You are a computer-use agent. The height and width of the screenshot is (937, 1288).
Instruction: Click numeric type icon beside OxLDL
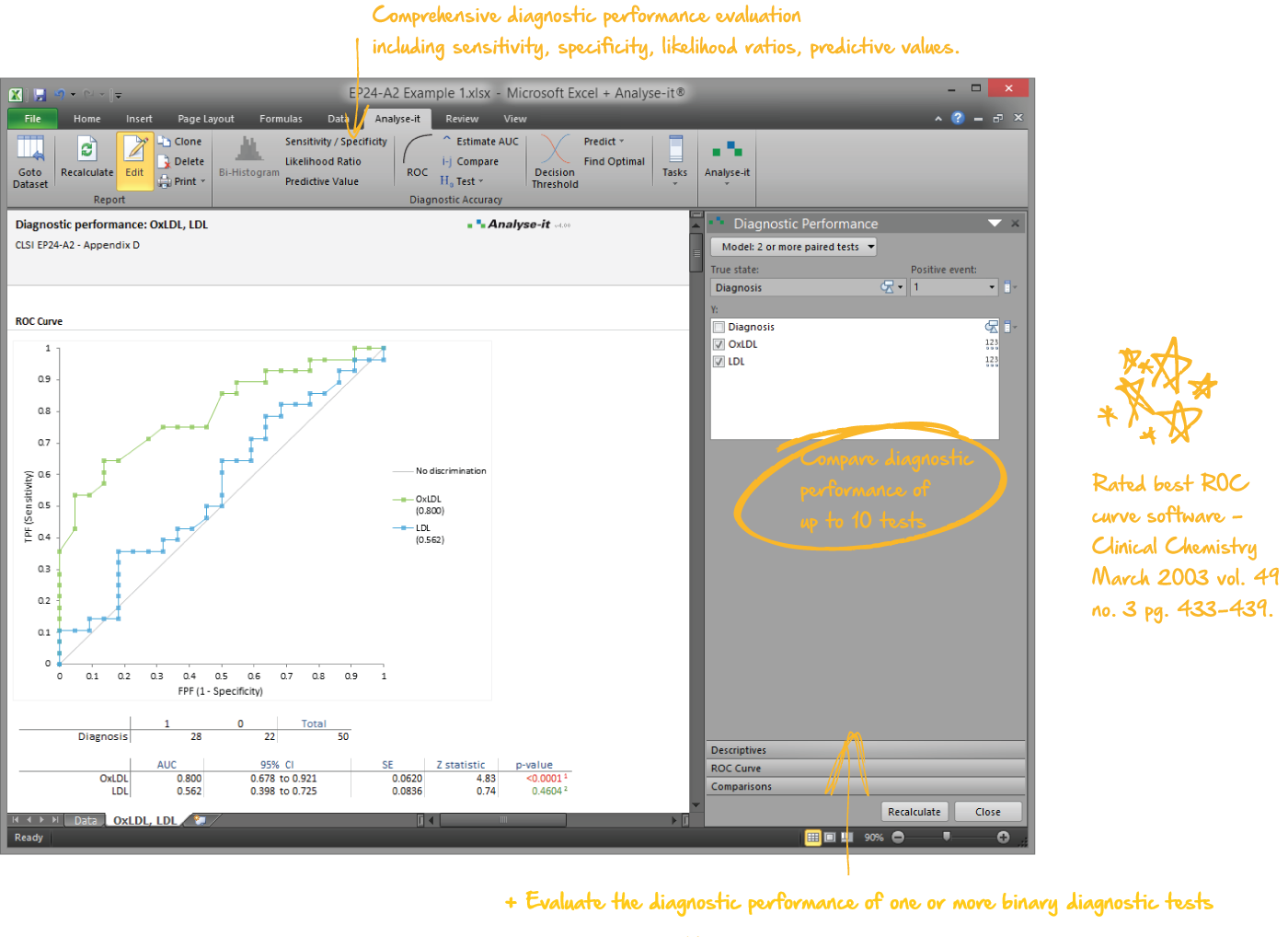992,344
